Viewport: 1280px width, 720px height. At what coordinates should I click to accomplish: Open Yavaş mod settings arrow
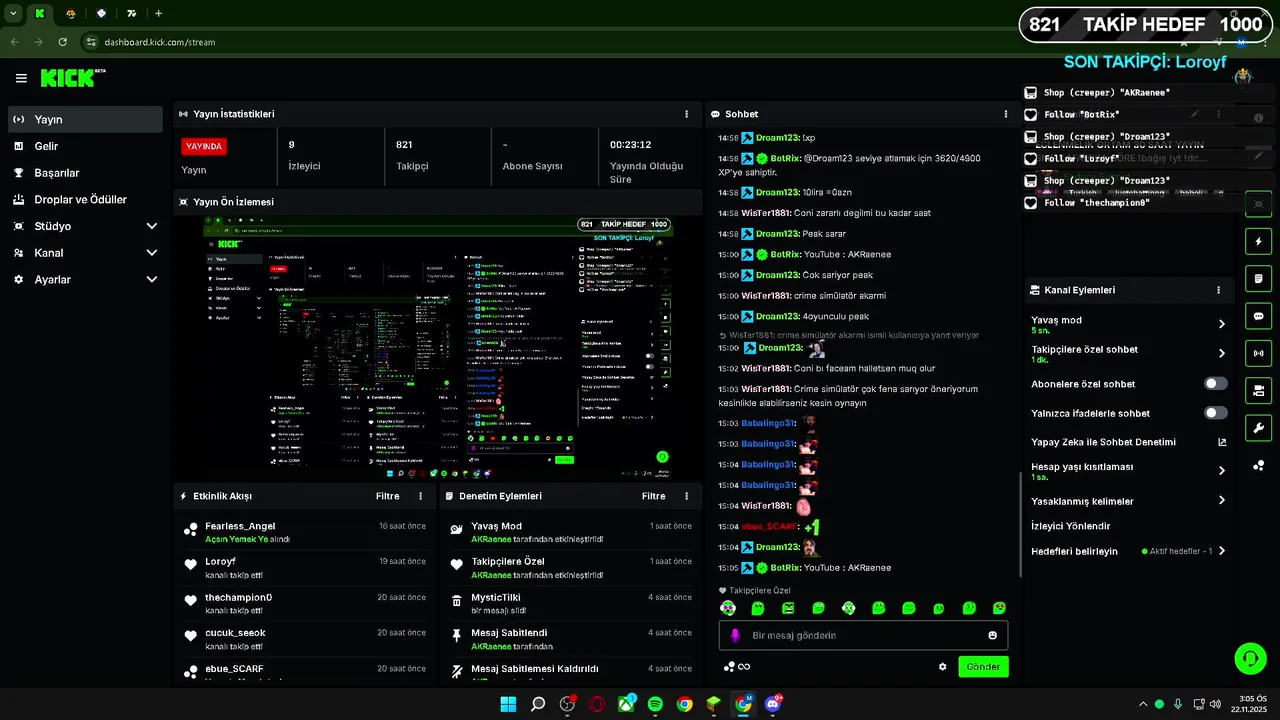(x=1221, y=324)
